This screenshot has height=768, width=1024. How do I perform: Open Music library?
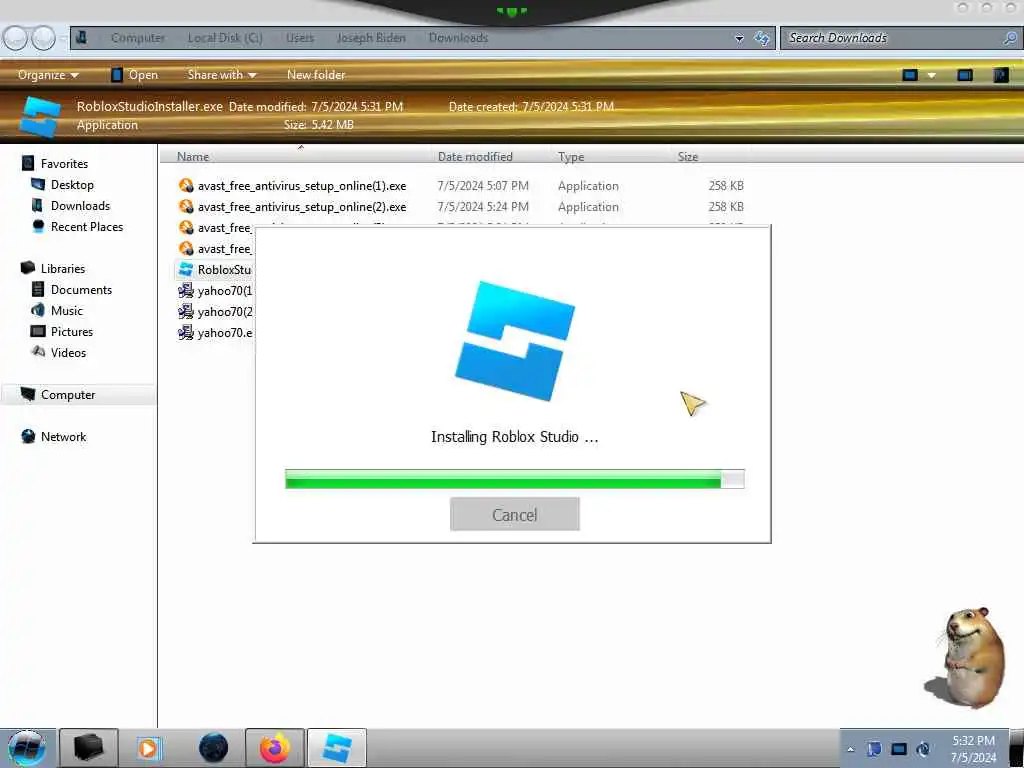(x=67, y=310)
